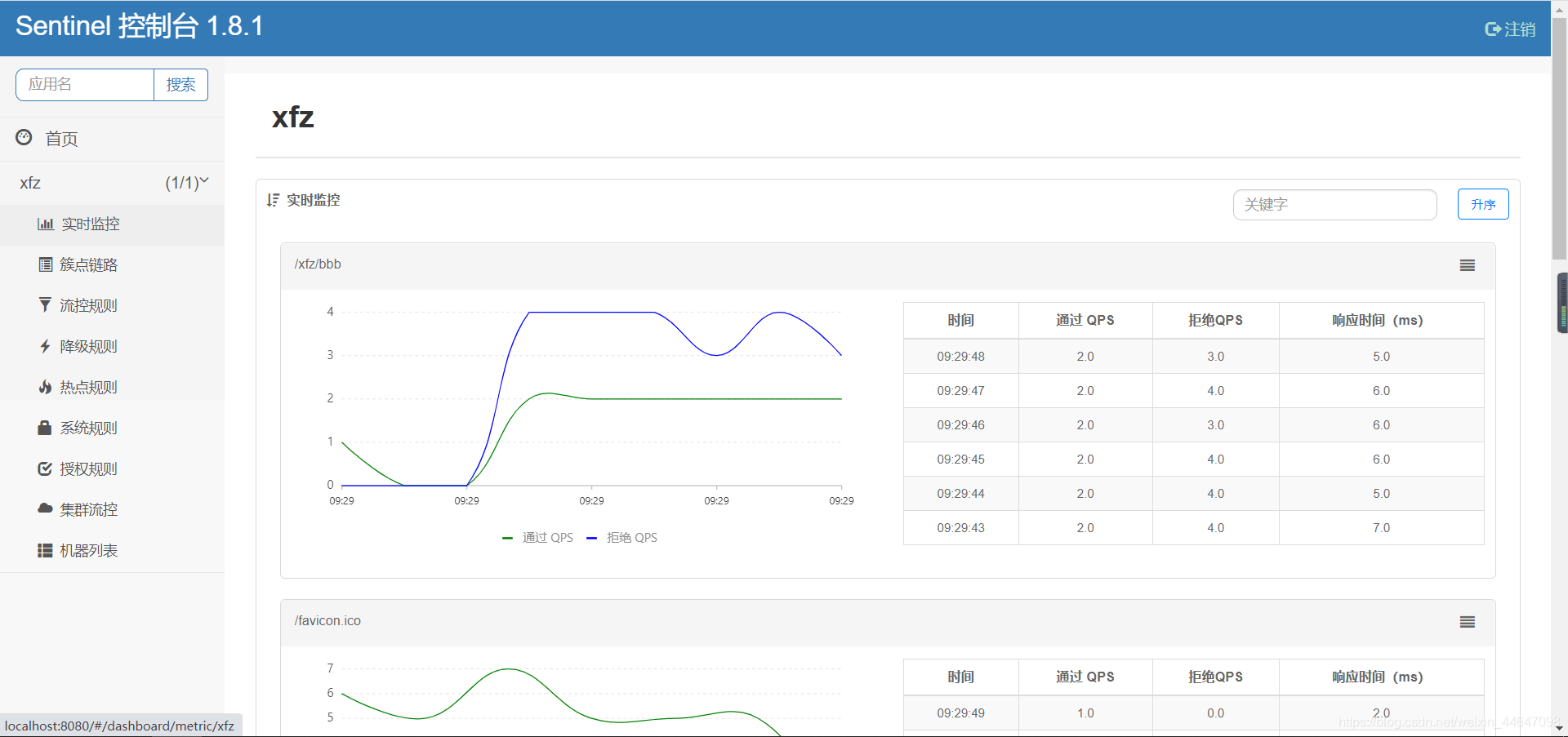Open the 集群流控 menu item
The image size is (1568, 737).
[112, 510]
